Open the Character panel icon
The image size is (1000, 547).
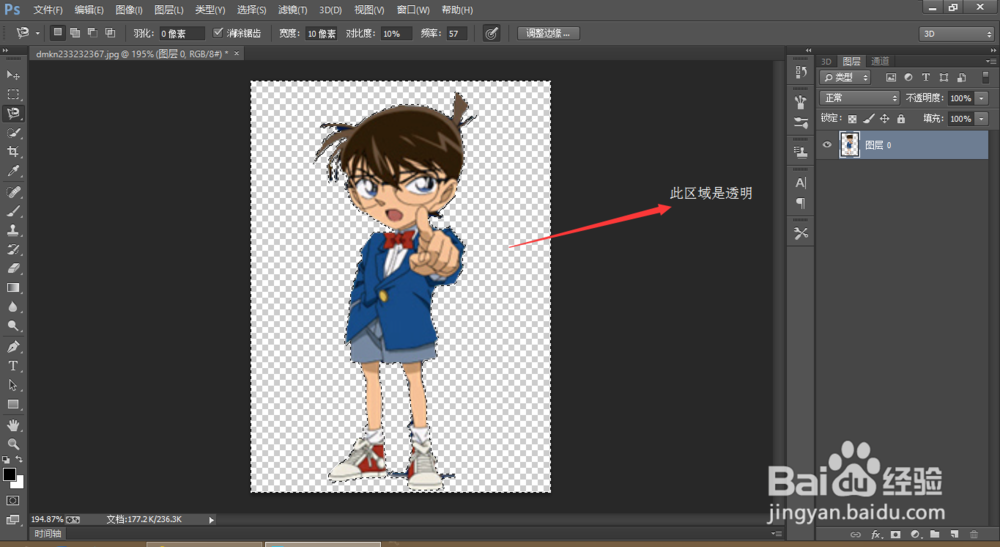click(801, 182)
